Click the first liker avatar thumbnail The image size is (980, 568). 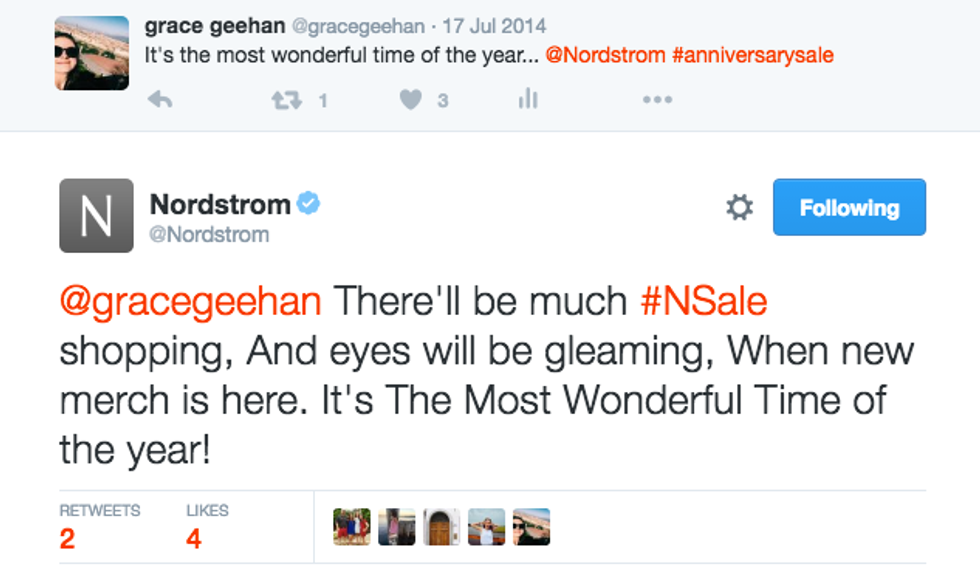click(352, 526)
